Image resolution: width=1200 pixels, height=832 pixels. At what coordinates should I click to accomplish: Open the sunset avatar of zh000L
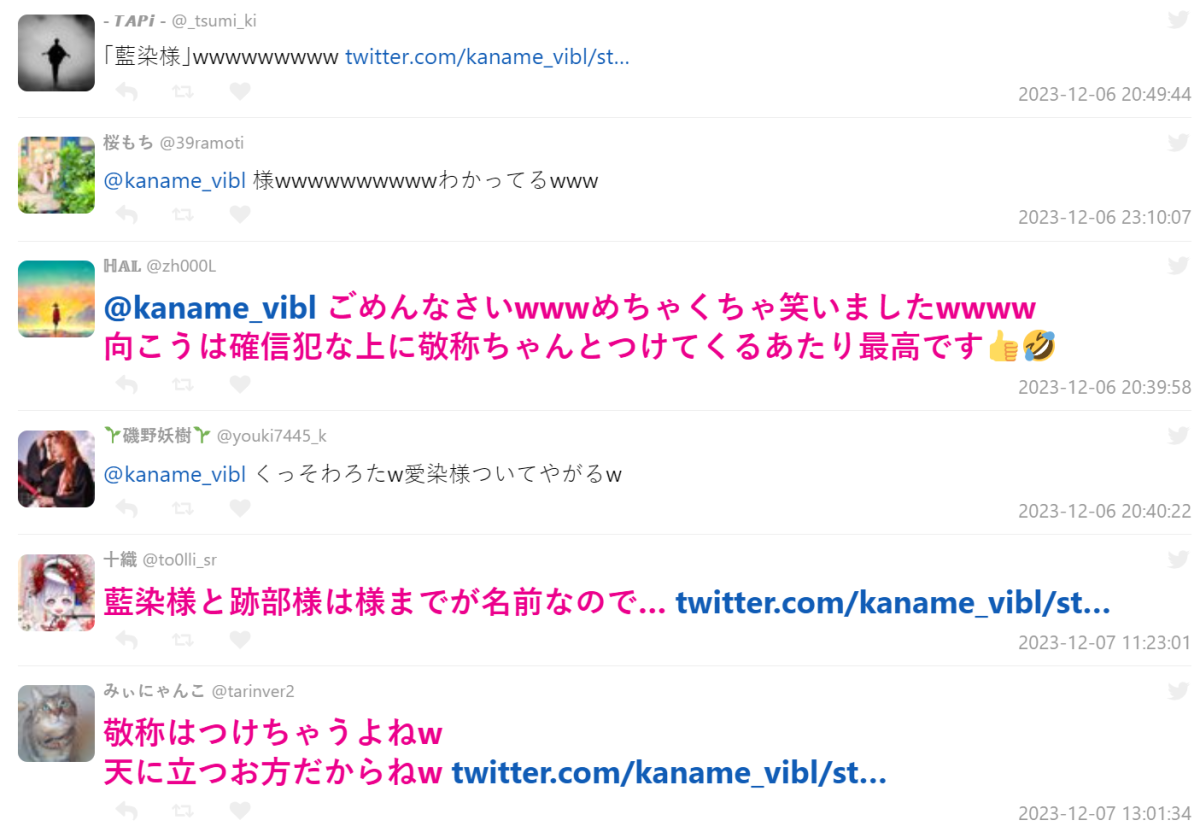(56, 299)
